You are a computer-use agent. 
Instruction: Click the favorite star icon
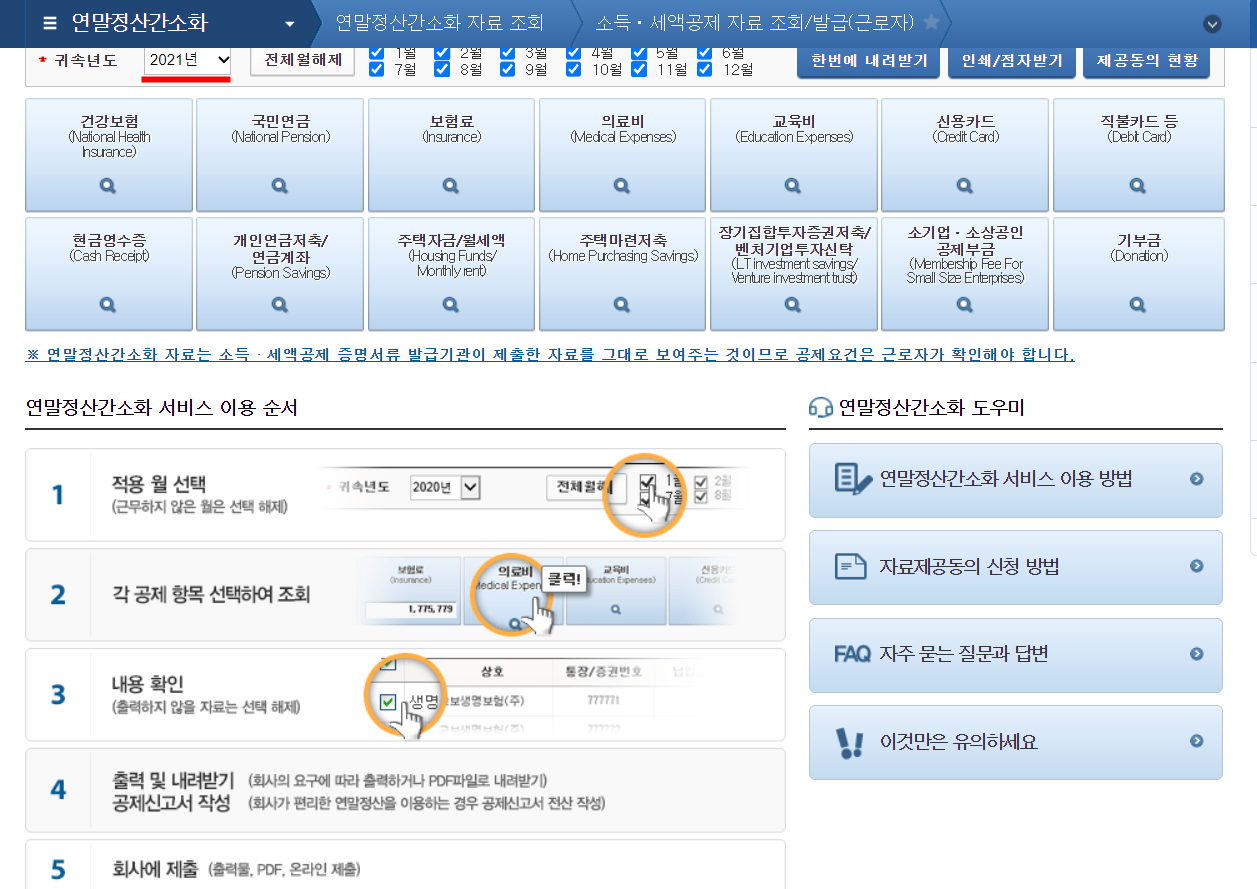[x=930, y=22]
